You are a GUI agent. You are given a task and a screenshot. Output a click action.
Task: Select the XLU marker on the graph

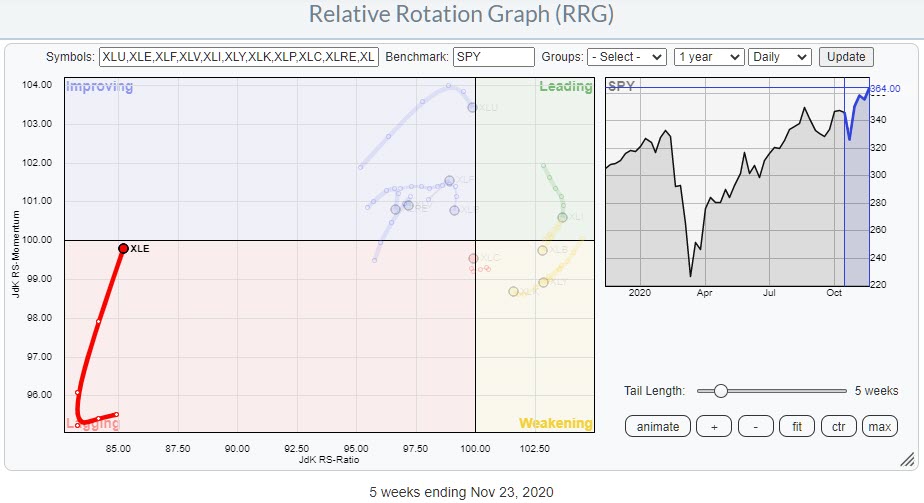472,107
